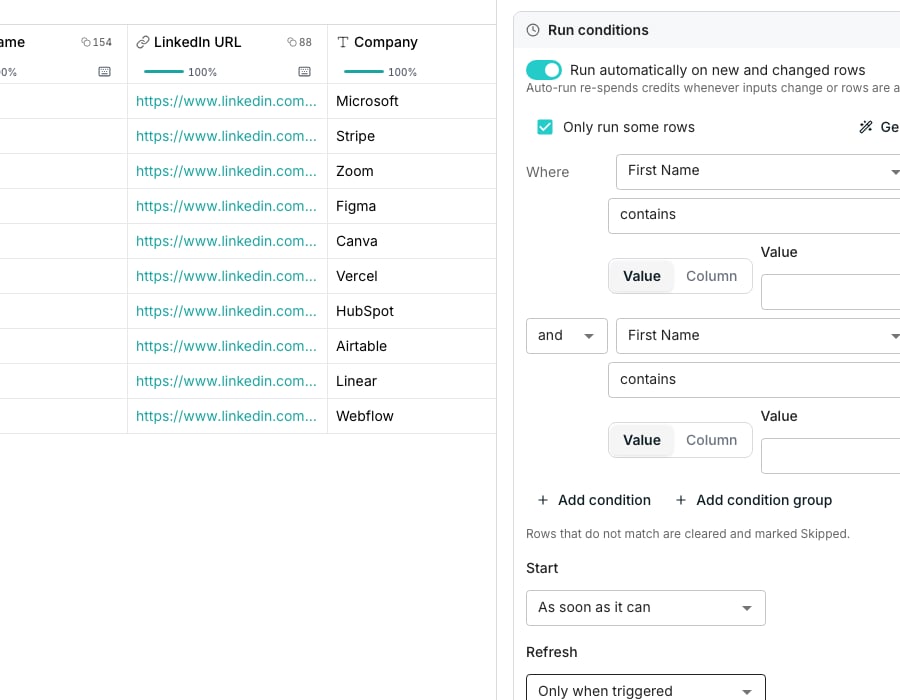The height and width of the screenshot is (700, 900).
Task: Select Column mode in the Where condition
Action: [712, 276]
